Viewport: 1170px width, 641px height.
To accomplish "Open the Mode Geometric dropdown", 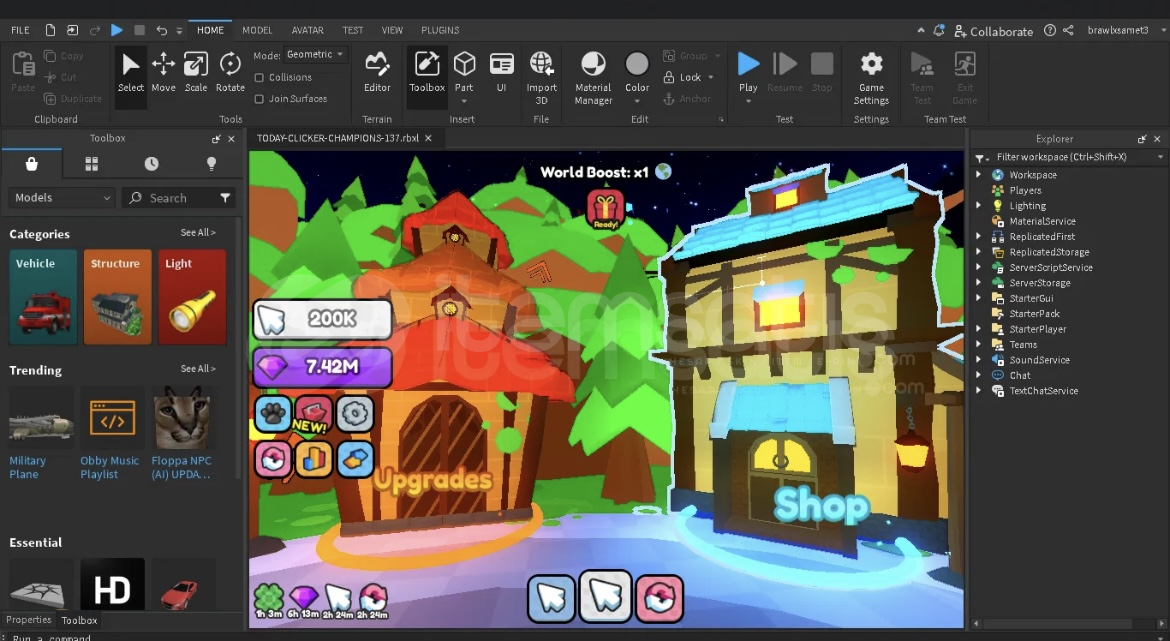I will click(x=315, y=54).
